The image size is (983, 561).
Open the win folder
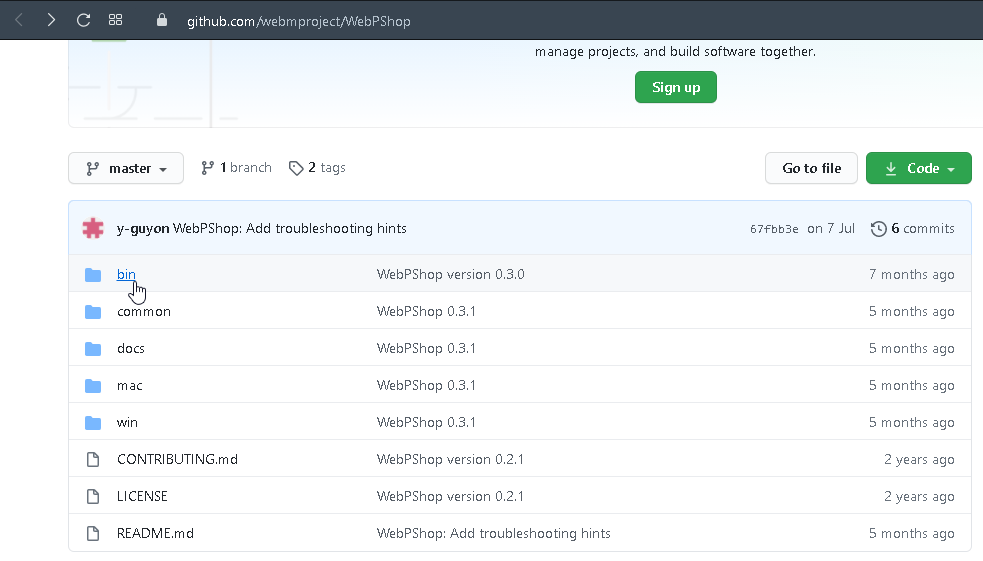[127, 422]
